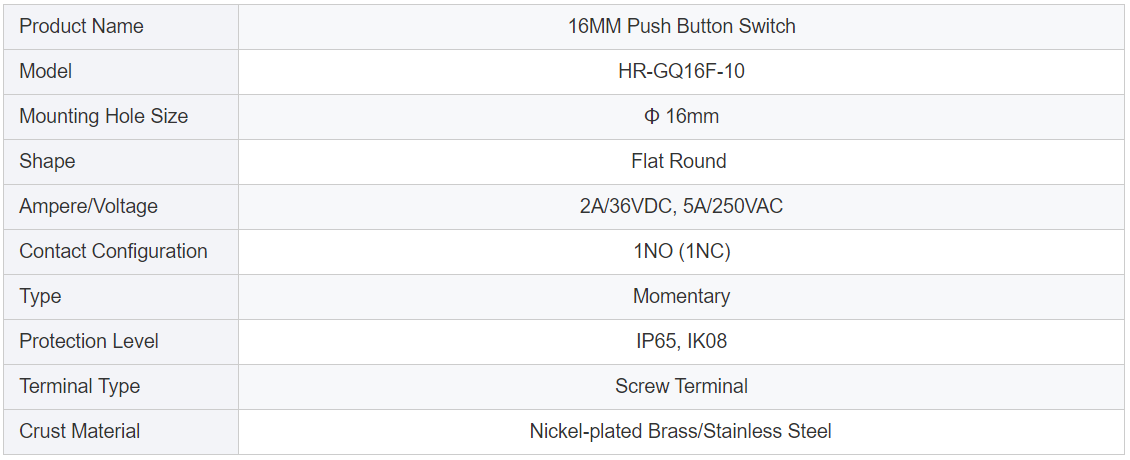
Task: Click the 16MM Push Button Switch value
Action: (681, 27)
